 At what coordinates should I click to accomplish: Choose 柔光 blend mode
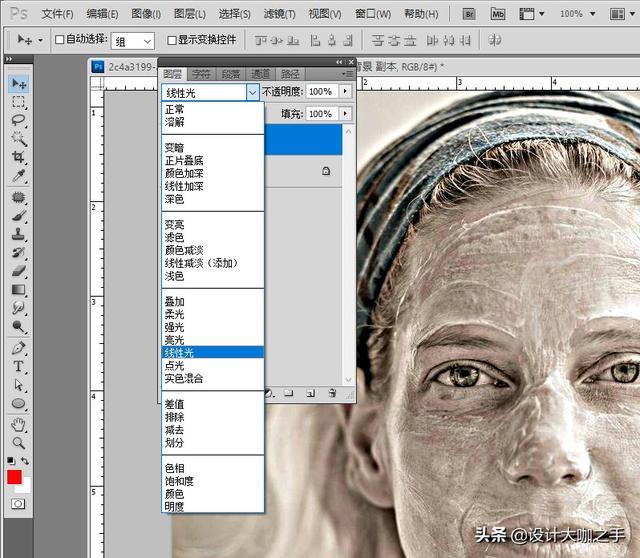coord(213,314)
